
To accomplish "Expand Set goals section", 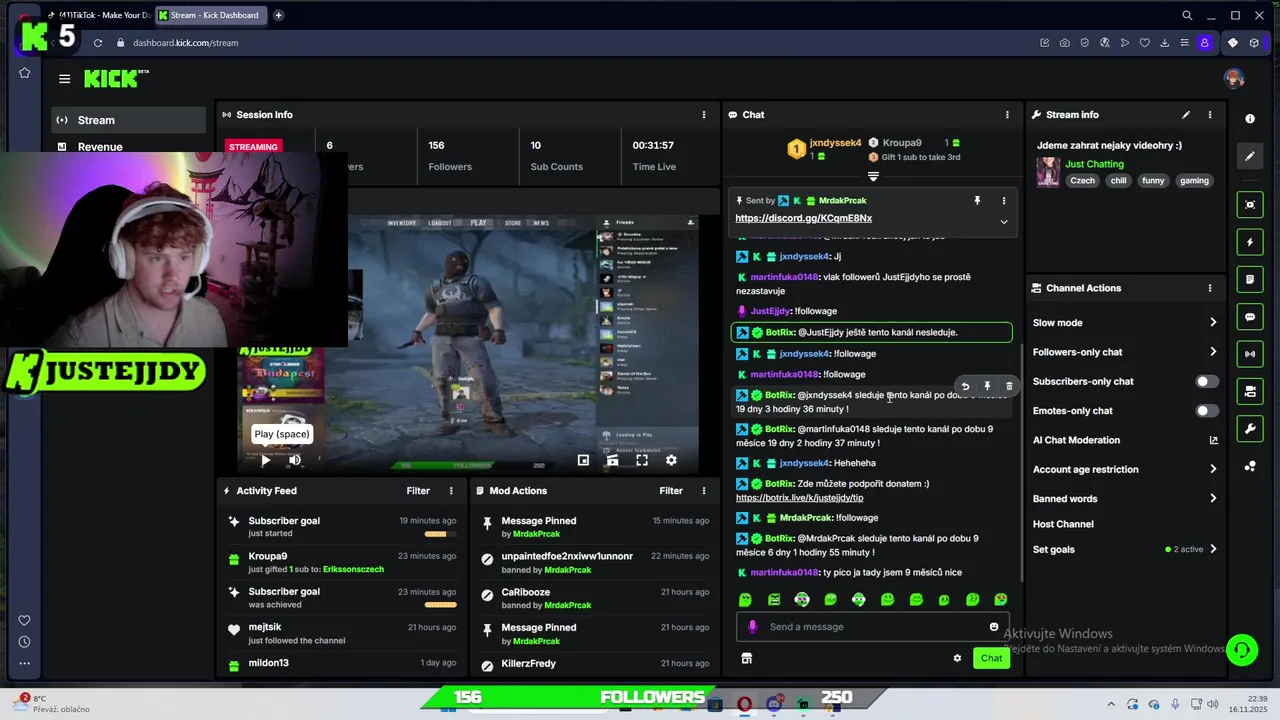I will pos(1213,549).
